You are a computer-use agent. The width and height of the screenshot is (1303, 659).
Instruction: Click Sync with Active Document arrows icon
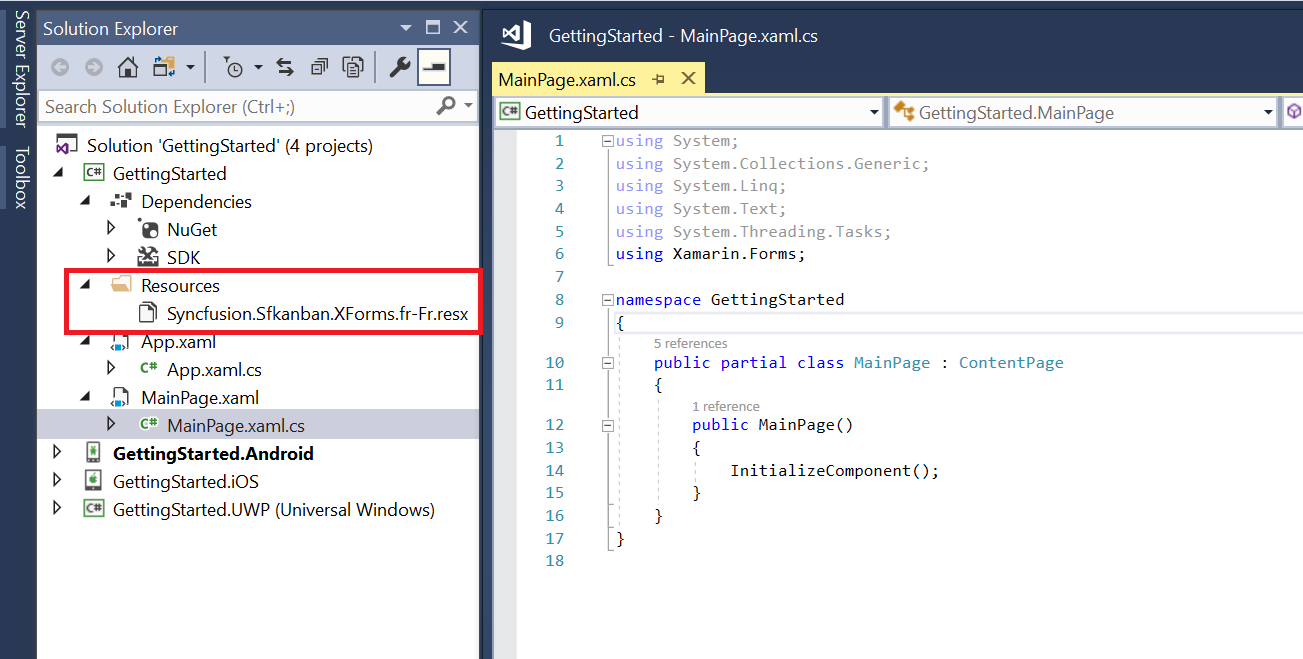pos(285,67)
